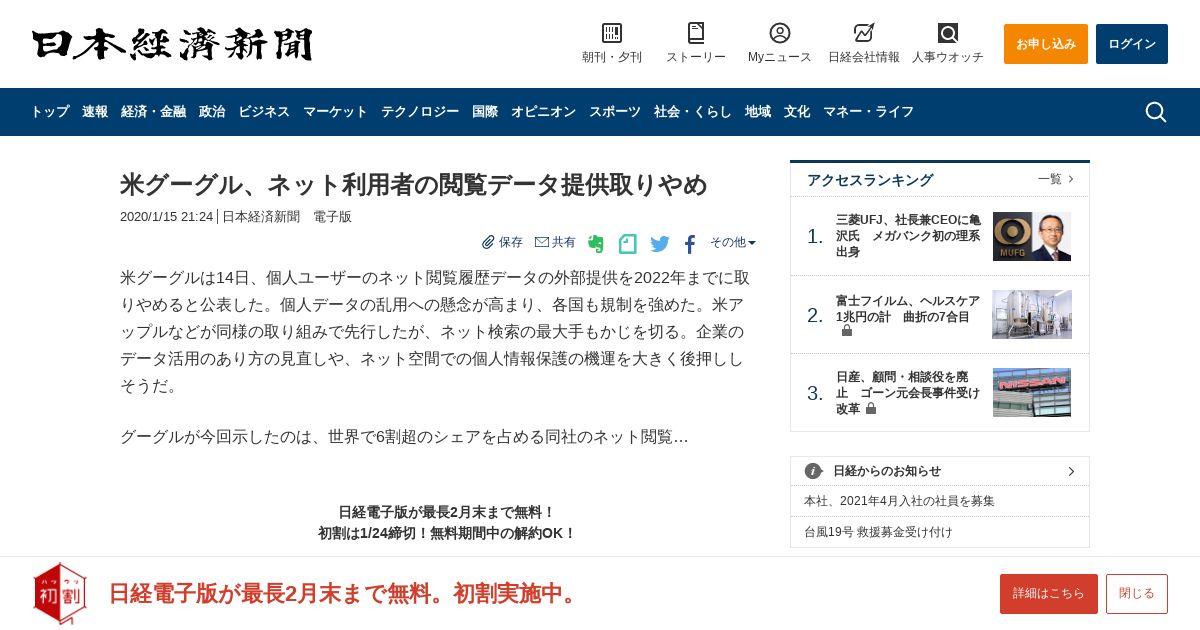Click the MUFG thumbnail image
The image size is (1200, 630).
coord(1032,237)
